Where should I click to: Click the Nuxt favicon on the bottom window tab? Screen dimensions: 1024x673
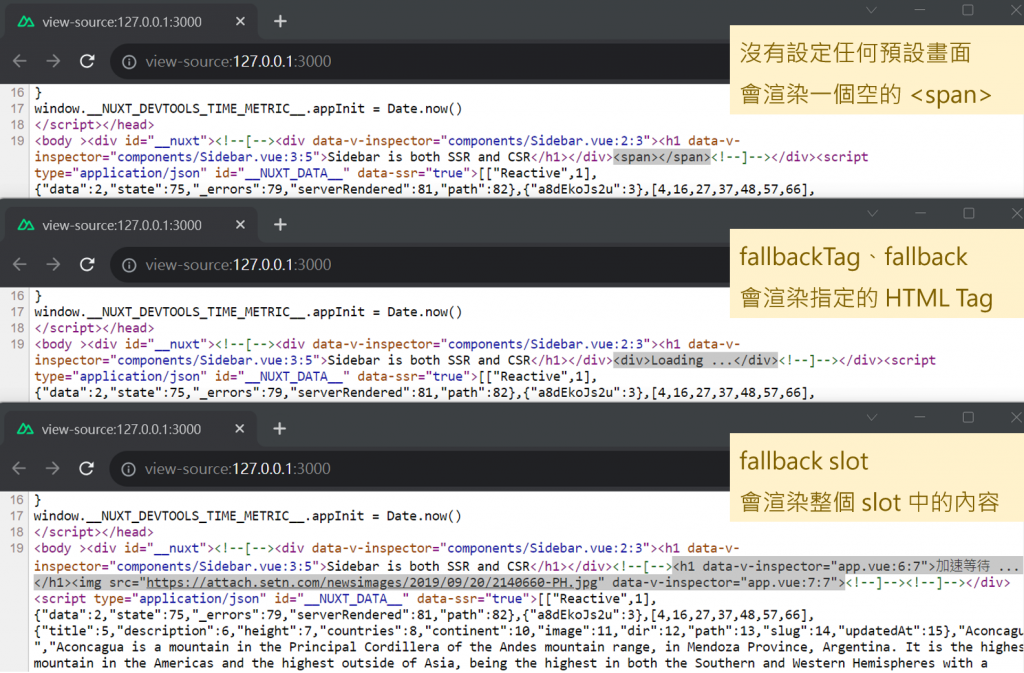tap(25, 430)
